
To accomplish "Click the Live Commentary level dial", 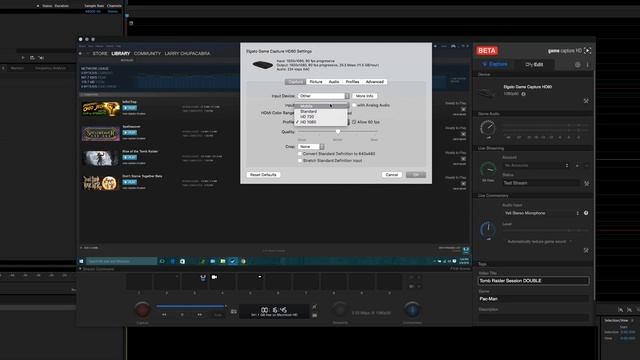I will [488, 229].
